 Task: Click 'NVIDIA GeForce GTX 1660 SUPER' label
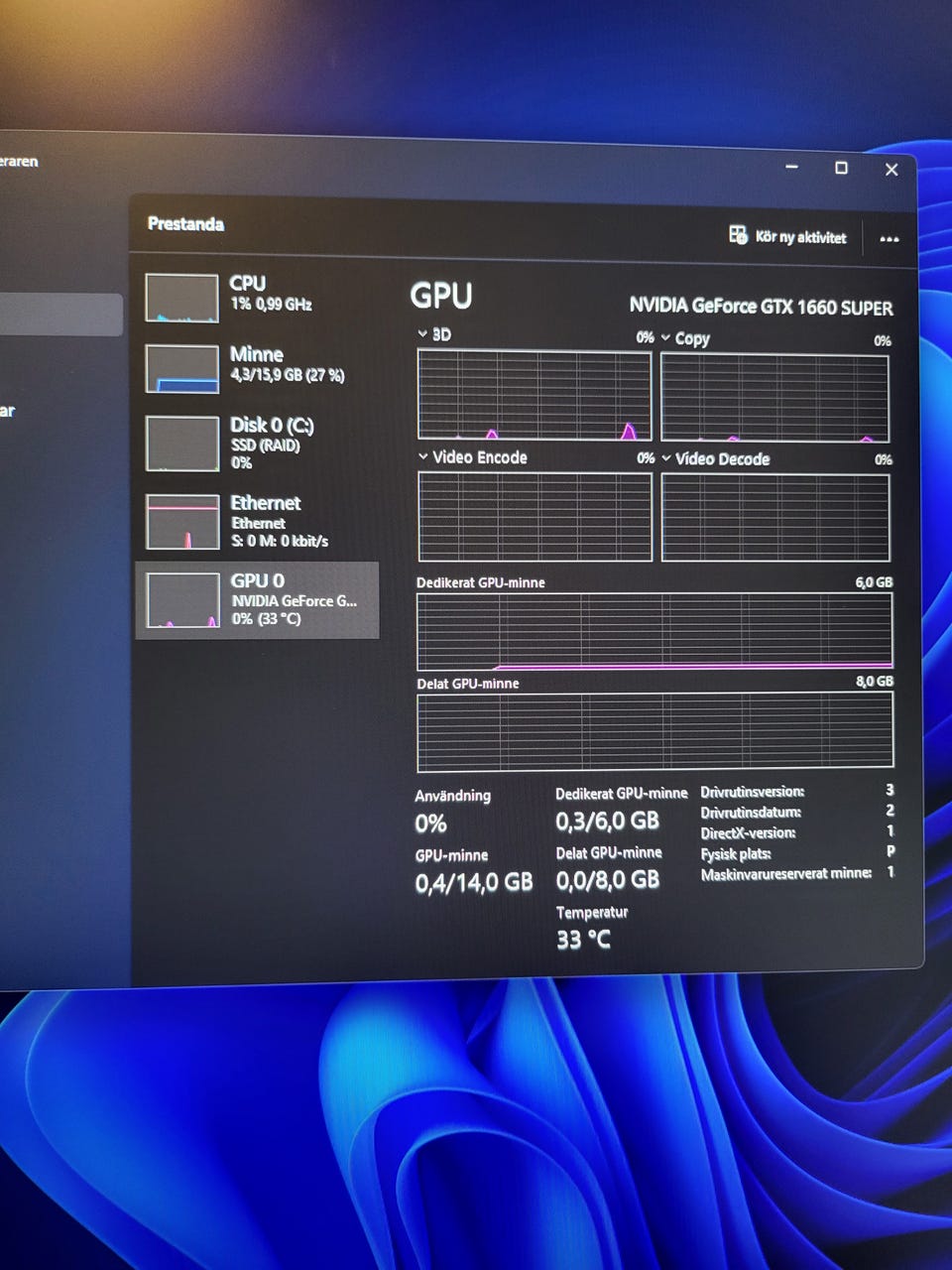761,307
